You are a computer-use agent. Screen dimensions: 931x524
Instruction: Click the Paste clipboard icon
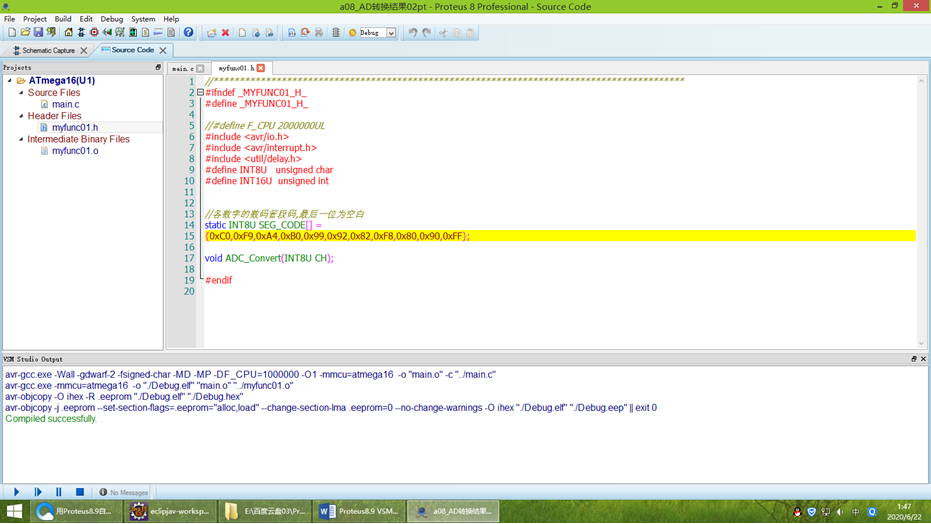(x=470, y=33)
